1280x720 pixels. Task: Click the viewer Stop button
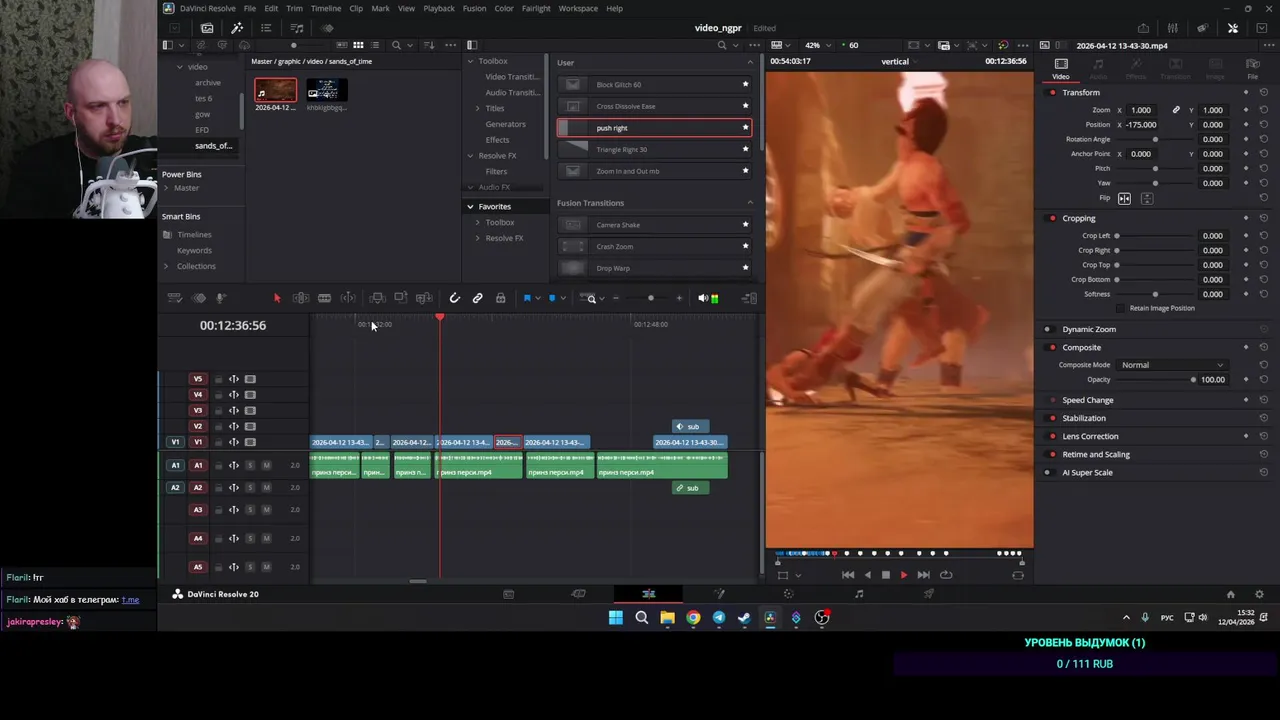pos(885,575)
